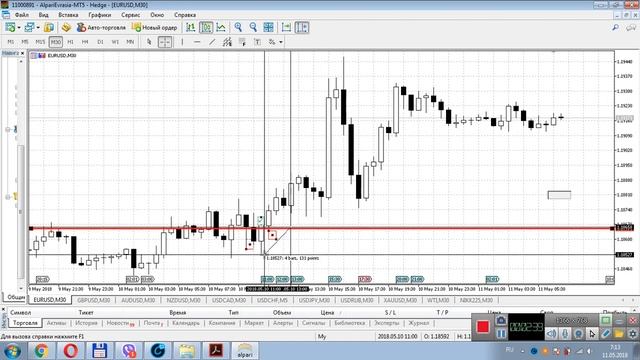Open the Opera browser from taskbar
Viewport: 640px width, 360px height.
[x=70, y=351]
